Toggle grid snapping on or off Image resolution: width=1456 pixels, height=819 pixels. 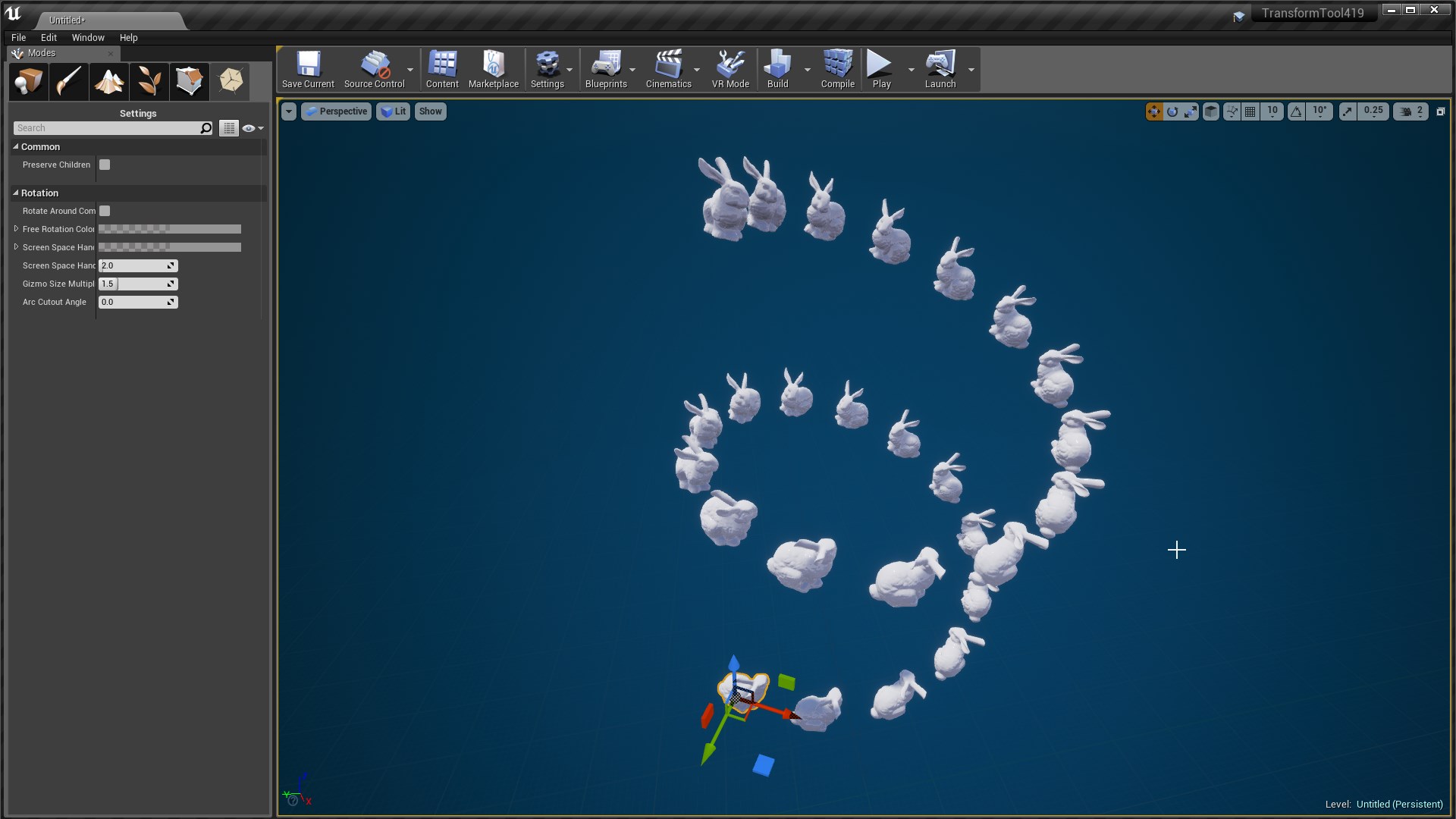(x=1250, y=111)
